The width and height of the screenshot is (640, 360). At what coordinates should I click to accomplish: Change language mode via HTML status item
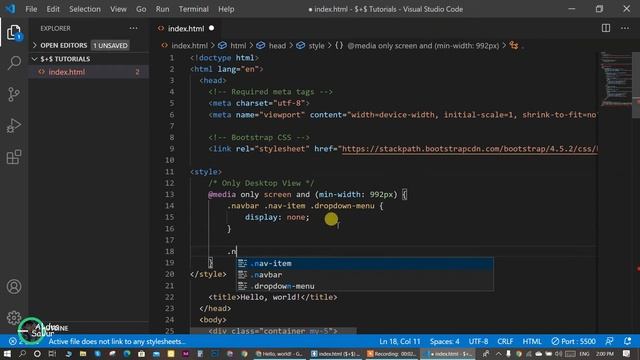pos(532,341)
